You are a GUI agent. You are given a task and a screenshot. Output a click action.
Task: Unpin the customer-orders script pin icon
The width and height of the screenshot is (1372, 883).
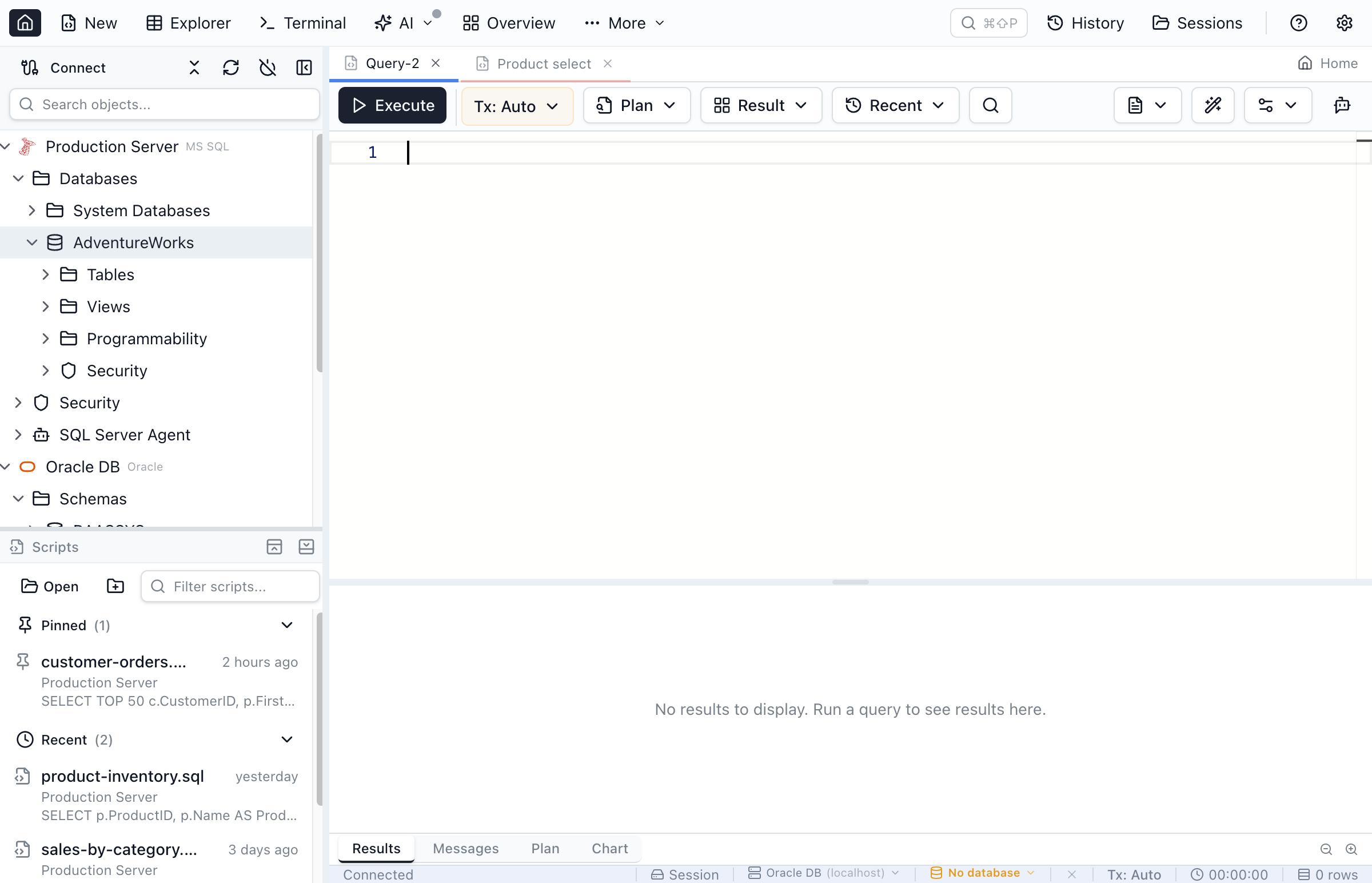pos(23,662)
